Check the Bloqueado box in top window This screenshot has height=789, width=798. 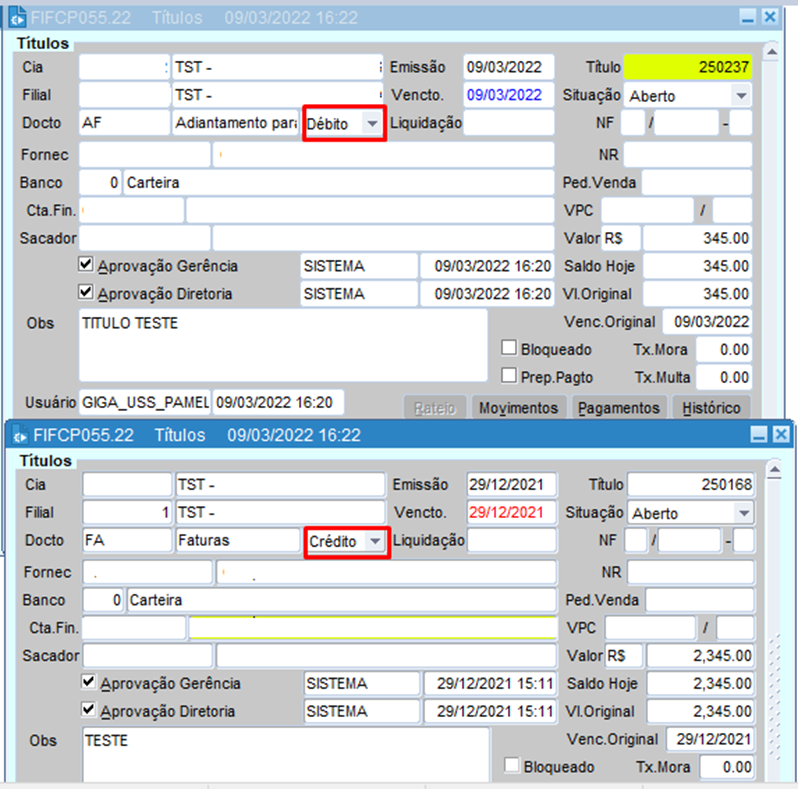click(508, 348)
